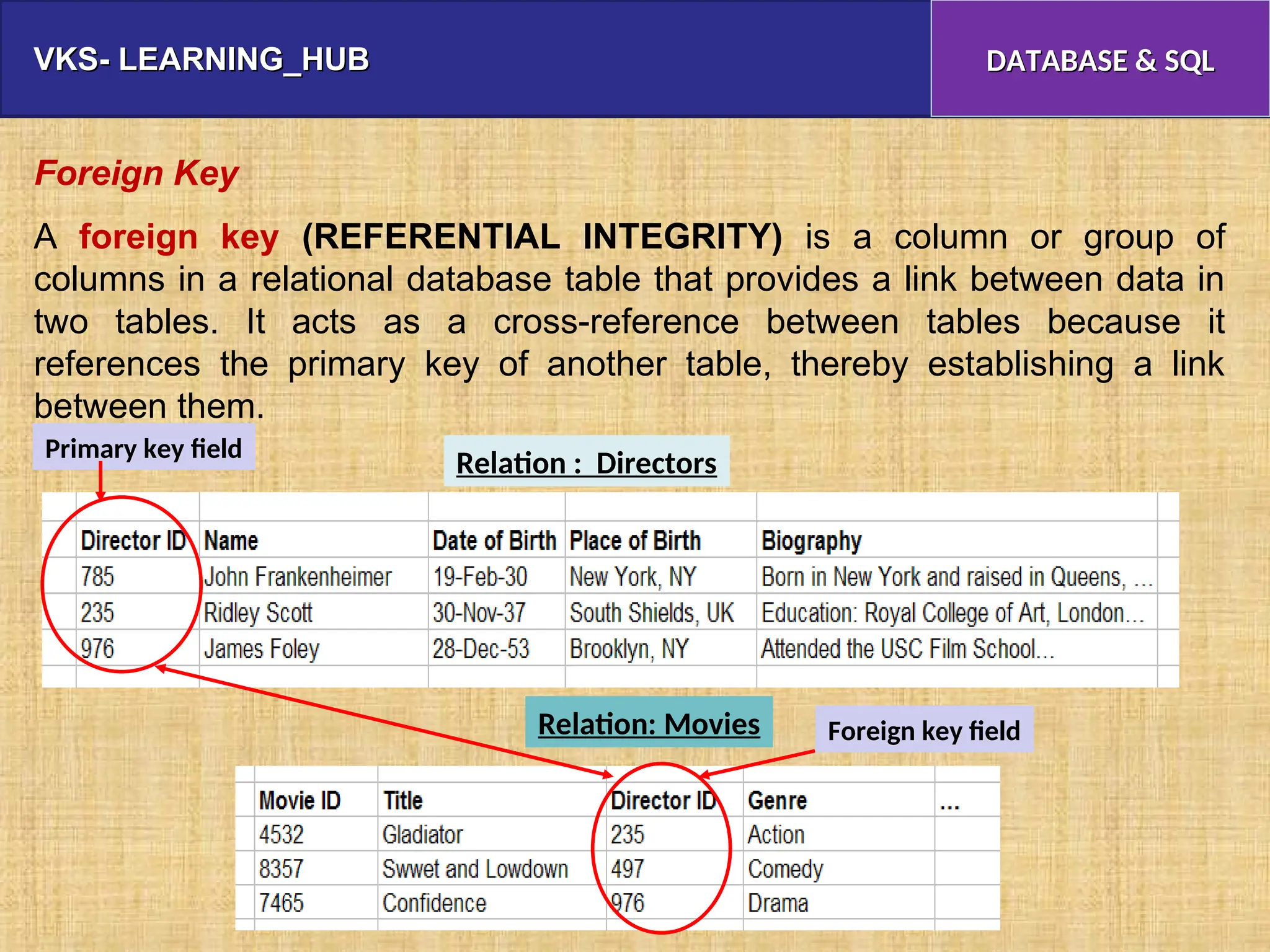Select the red Foreign Key heading
1270x952 pixels.
tap(136, 173)
